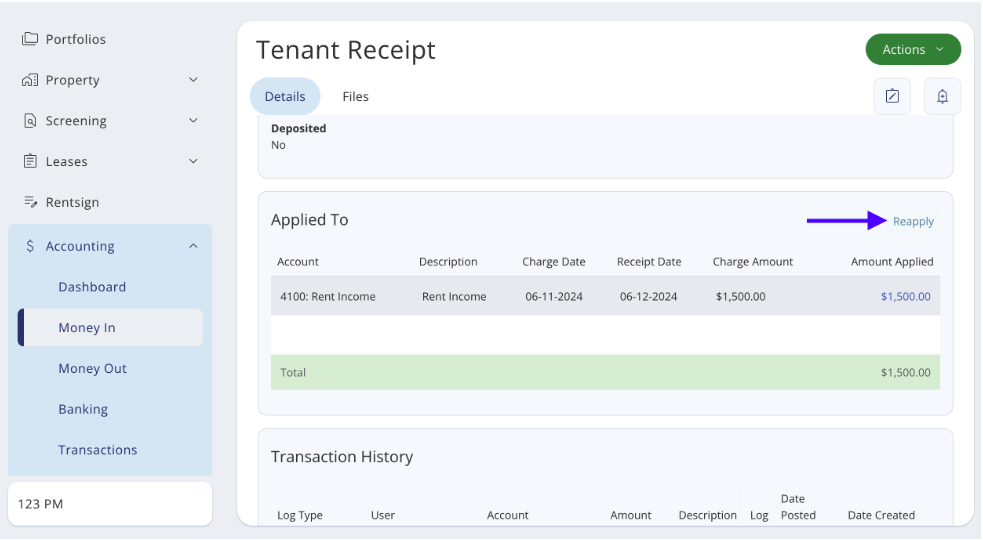Screen dimensions: 983x540
Task: Expand the Property menu chevron
Action: point(193,80)
